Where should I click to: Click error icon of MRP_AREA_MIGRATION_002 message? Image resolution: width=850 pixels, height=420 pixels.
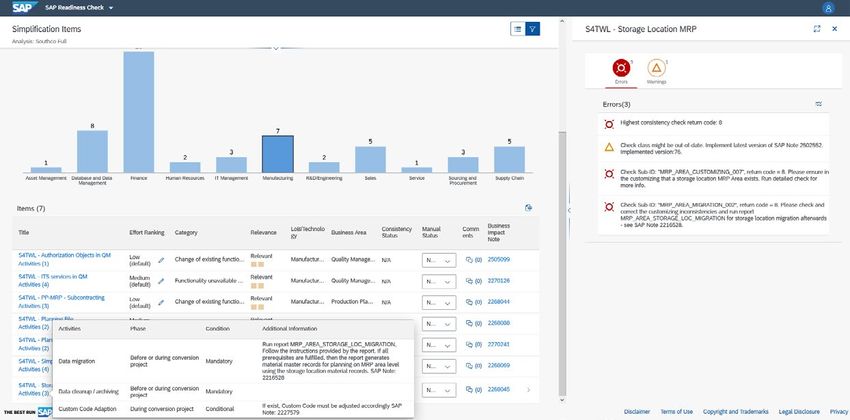(x=609, y=206)
